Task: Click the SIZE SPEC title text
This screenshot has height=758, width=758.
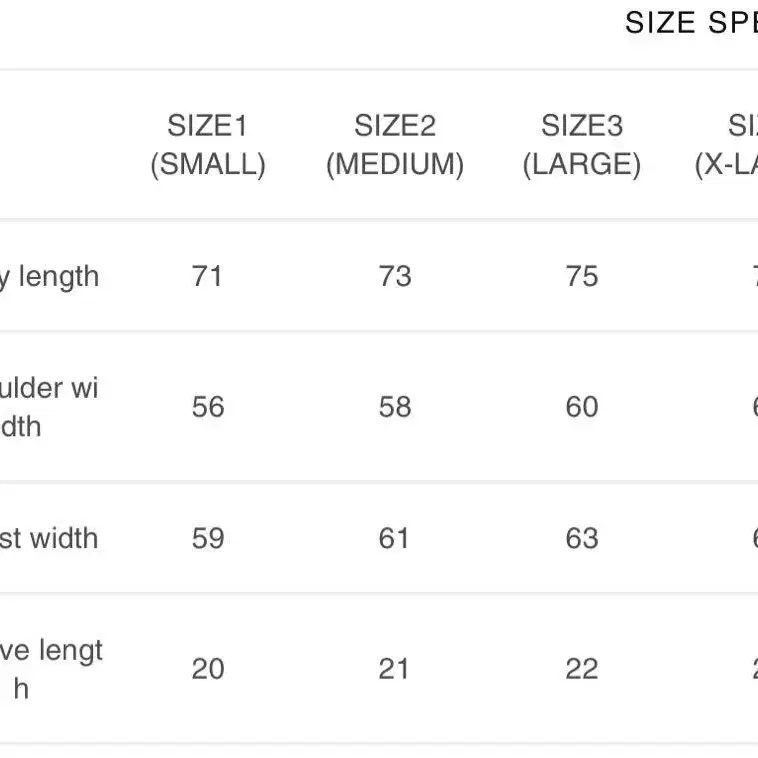Action: click(x=691, y=22)
